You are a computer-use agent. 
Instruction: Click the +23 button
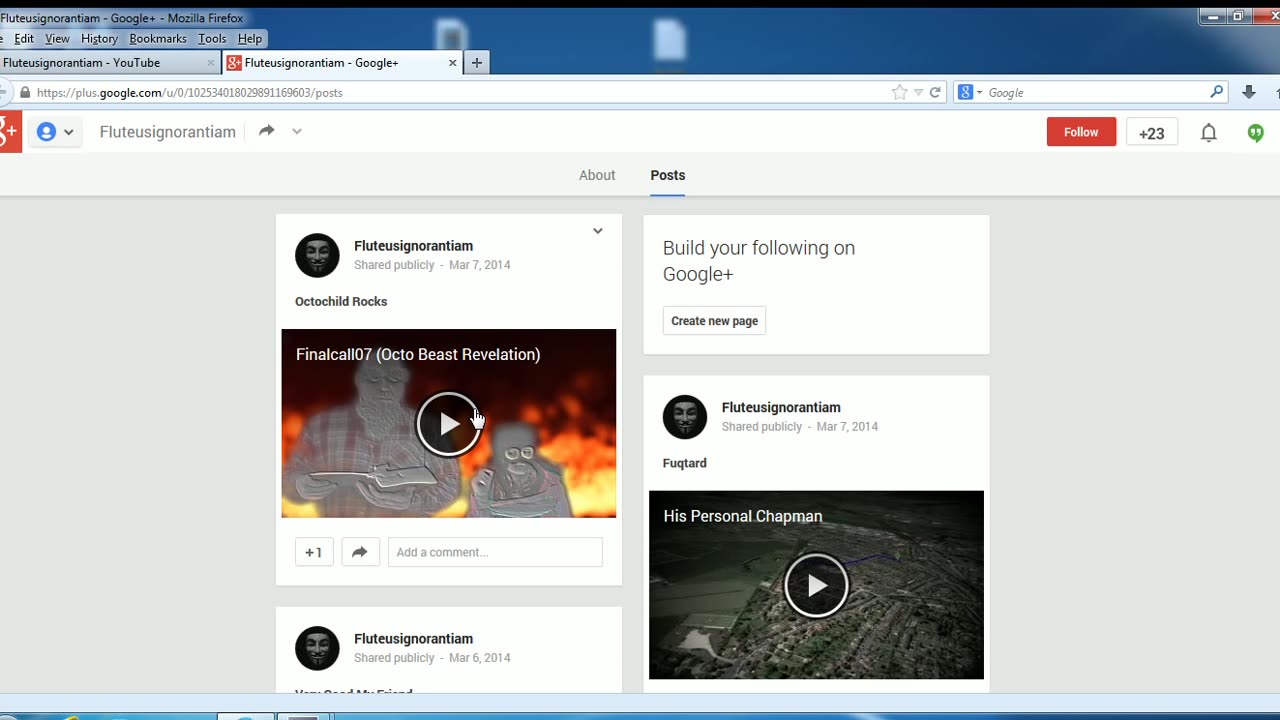pos(1152,132)
